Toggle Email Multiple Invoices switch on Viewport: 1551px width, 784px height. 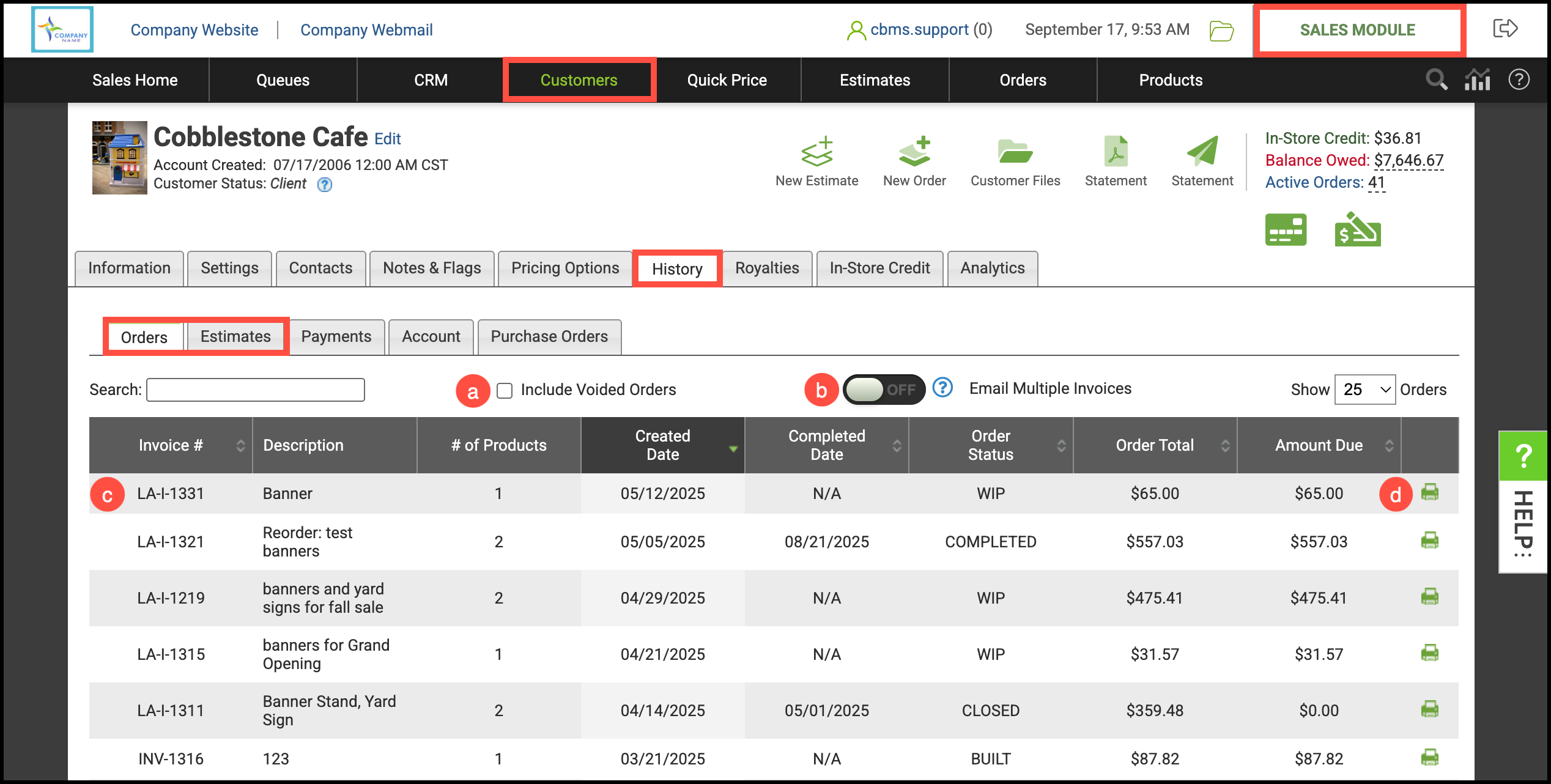(883, 390)
